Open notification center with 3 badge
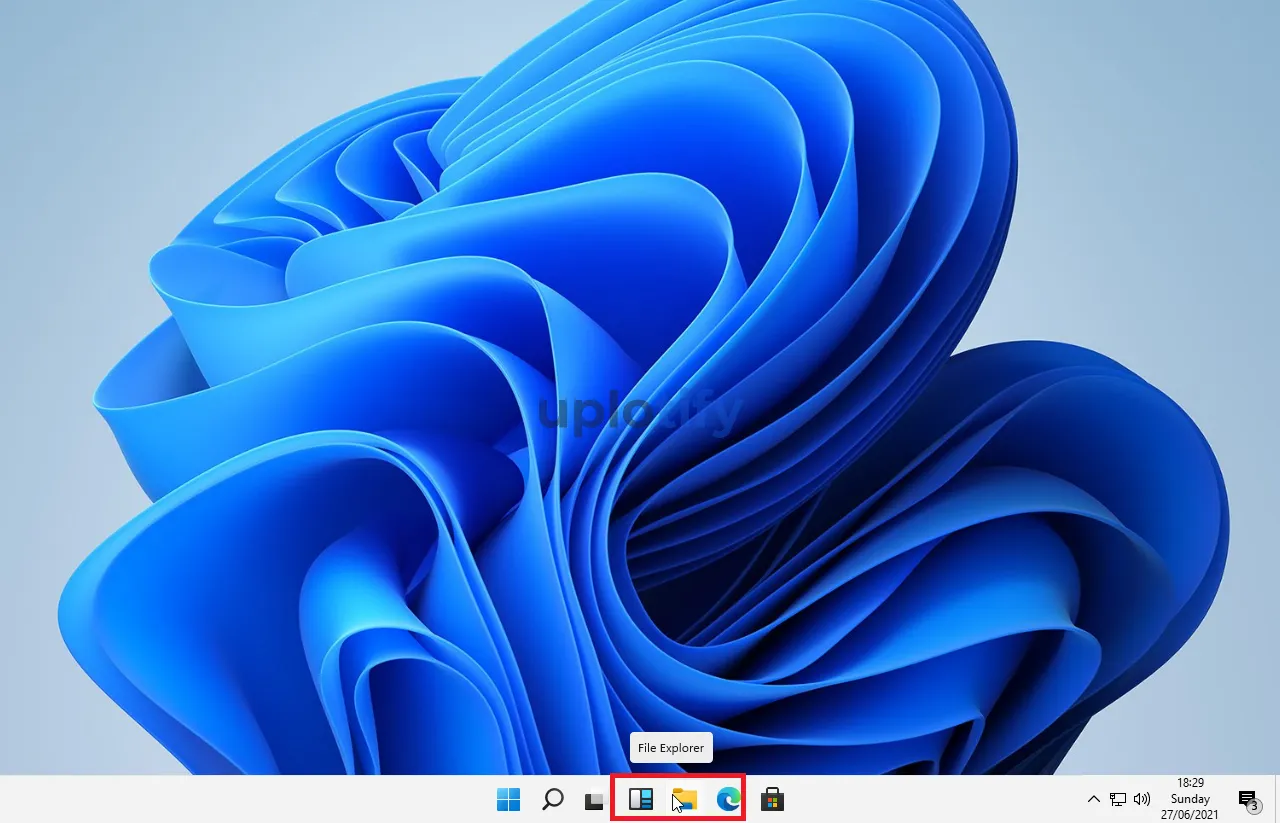1280x823 pixels. 1248,800
